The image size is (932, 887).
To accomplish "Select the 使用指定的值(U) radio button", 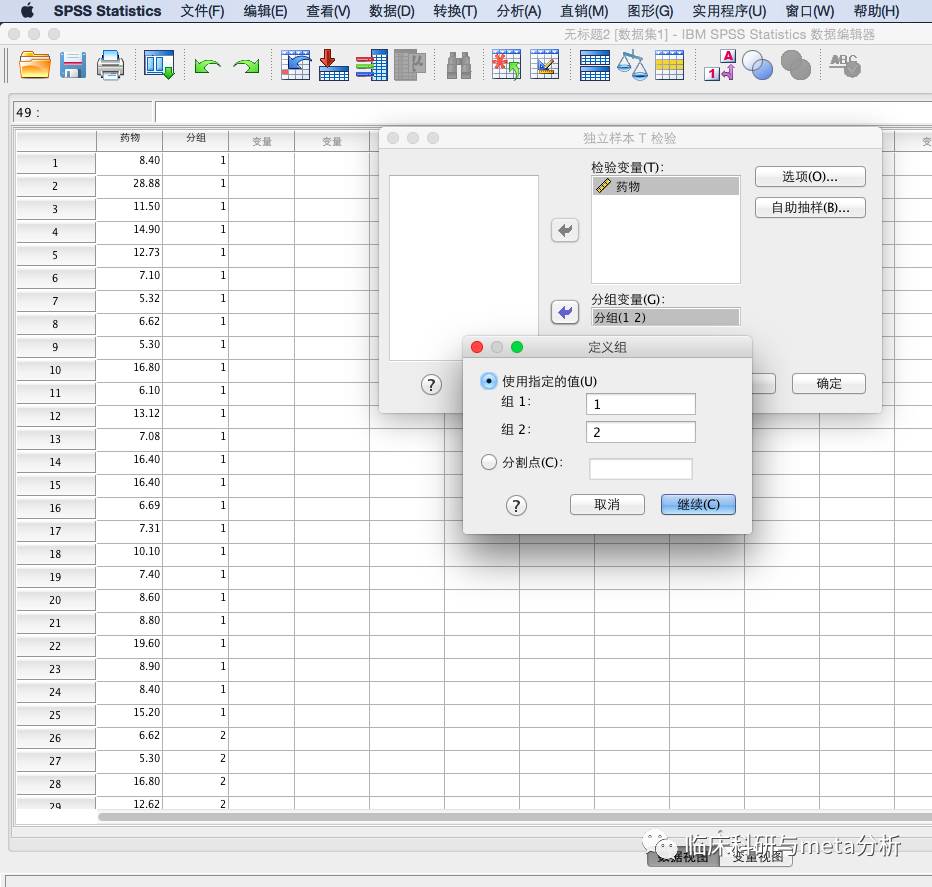I will [x=489, y=381].
